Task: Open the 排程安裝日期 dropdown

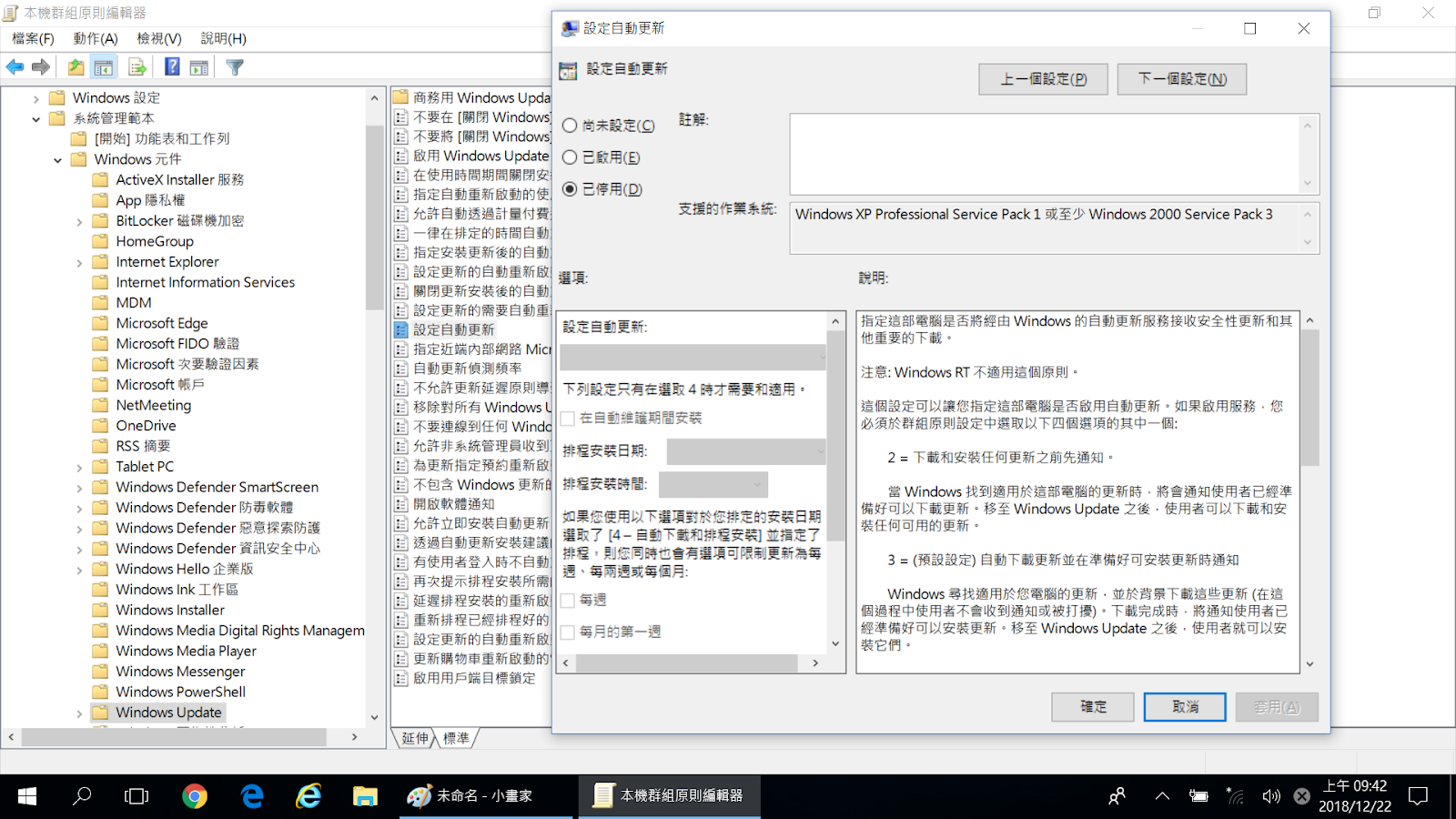Action: [746, 451]
